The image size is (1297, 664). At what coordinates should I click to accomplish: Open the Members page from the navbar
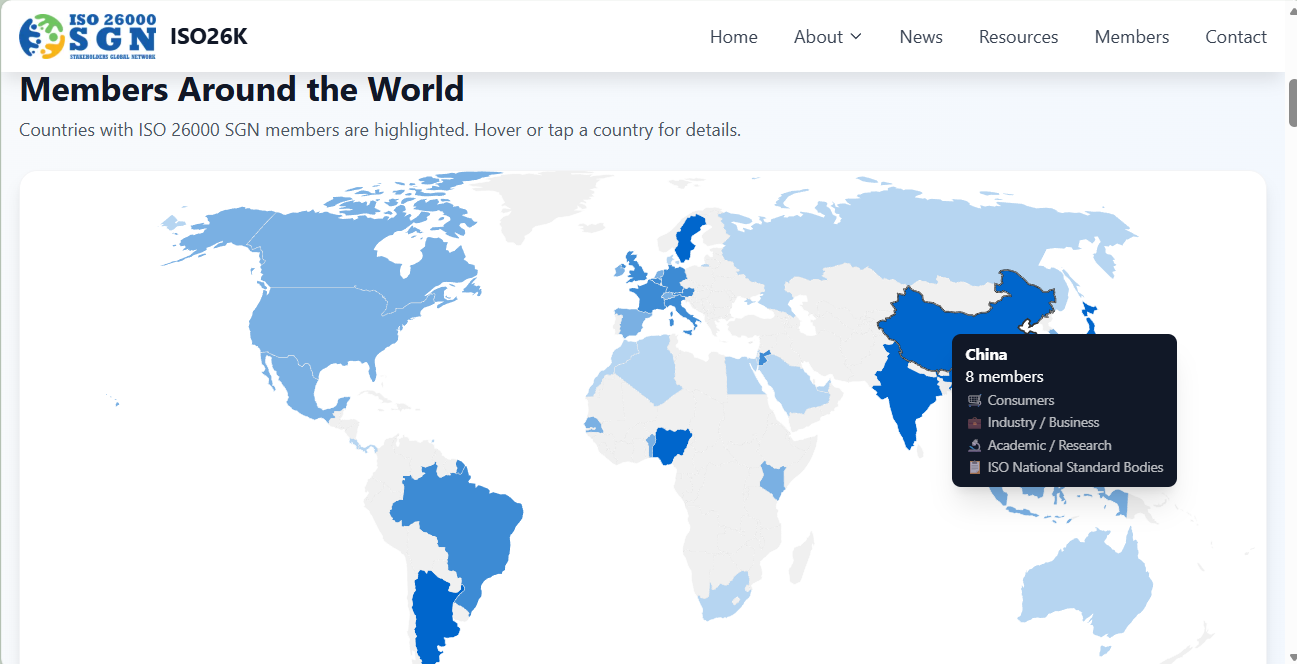click(1131, 36)
